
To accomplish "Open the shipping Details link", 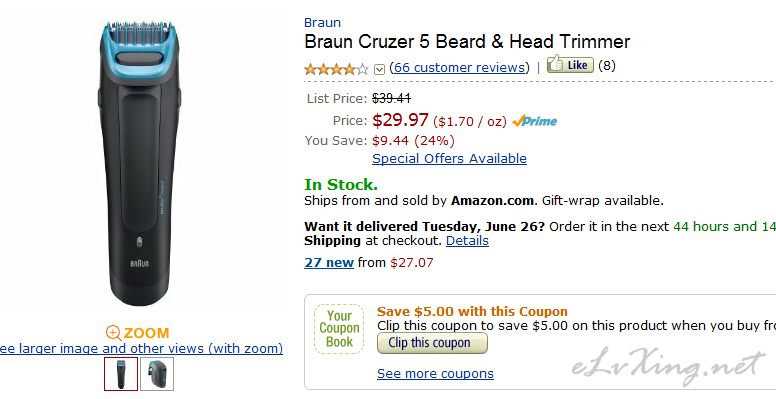I will [467, 241].
